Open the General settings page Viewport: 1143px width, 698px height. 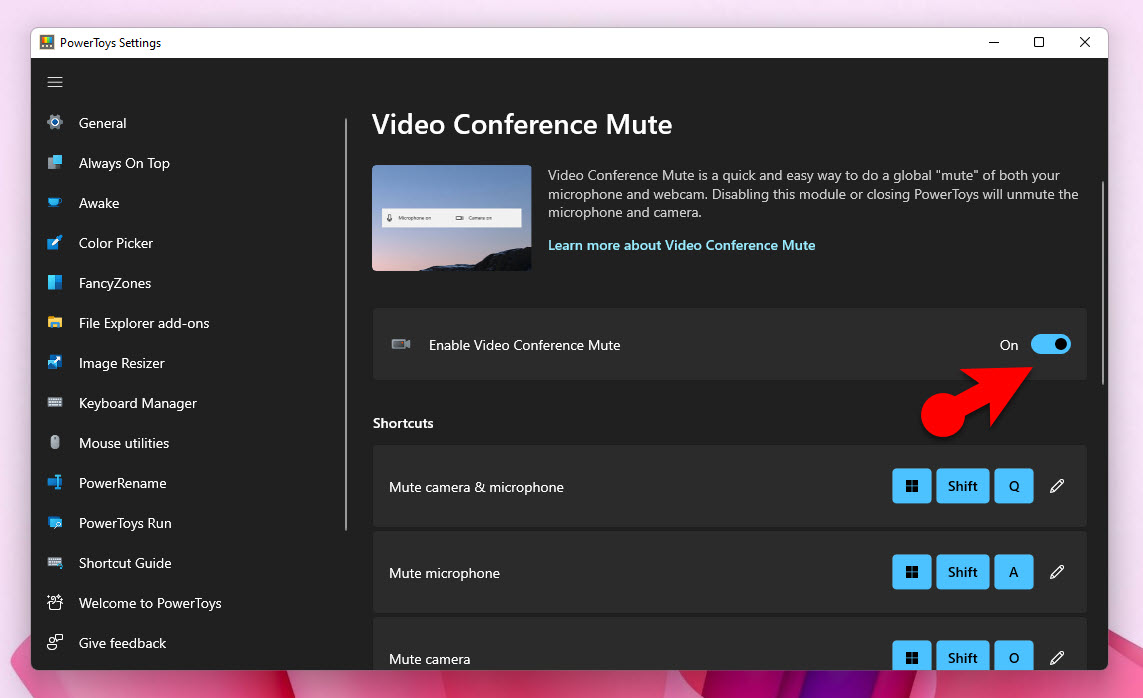(102, 123)
